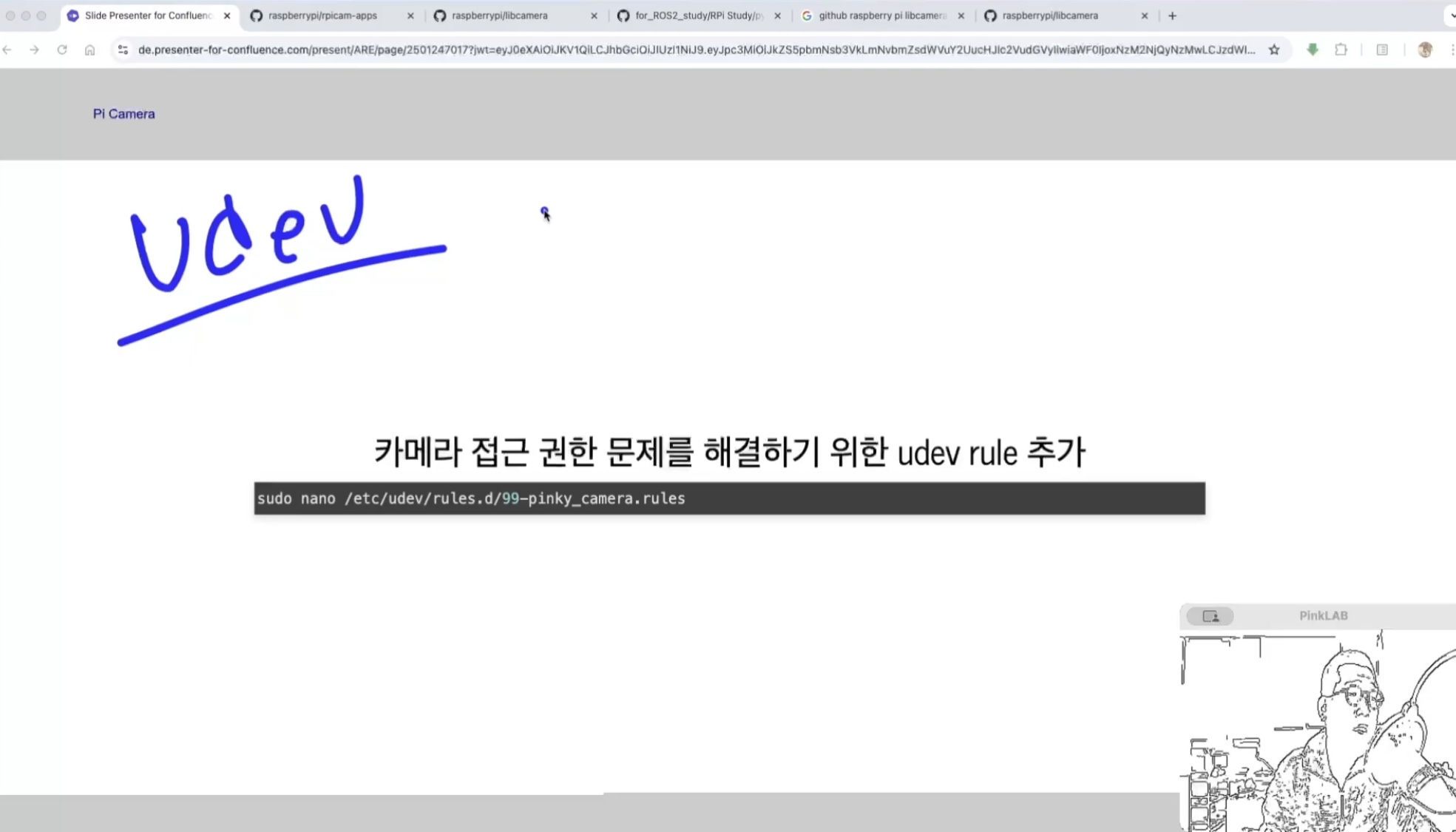This screenshot has width=1456, height=832.
Task: Click the address bar URL field
Action: 695,50
